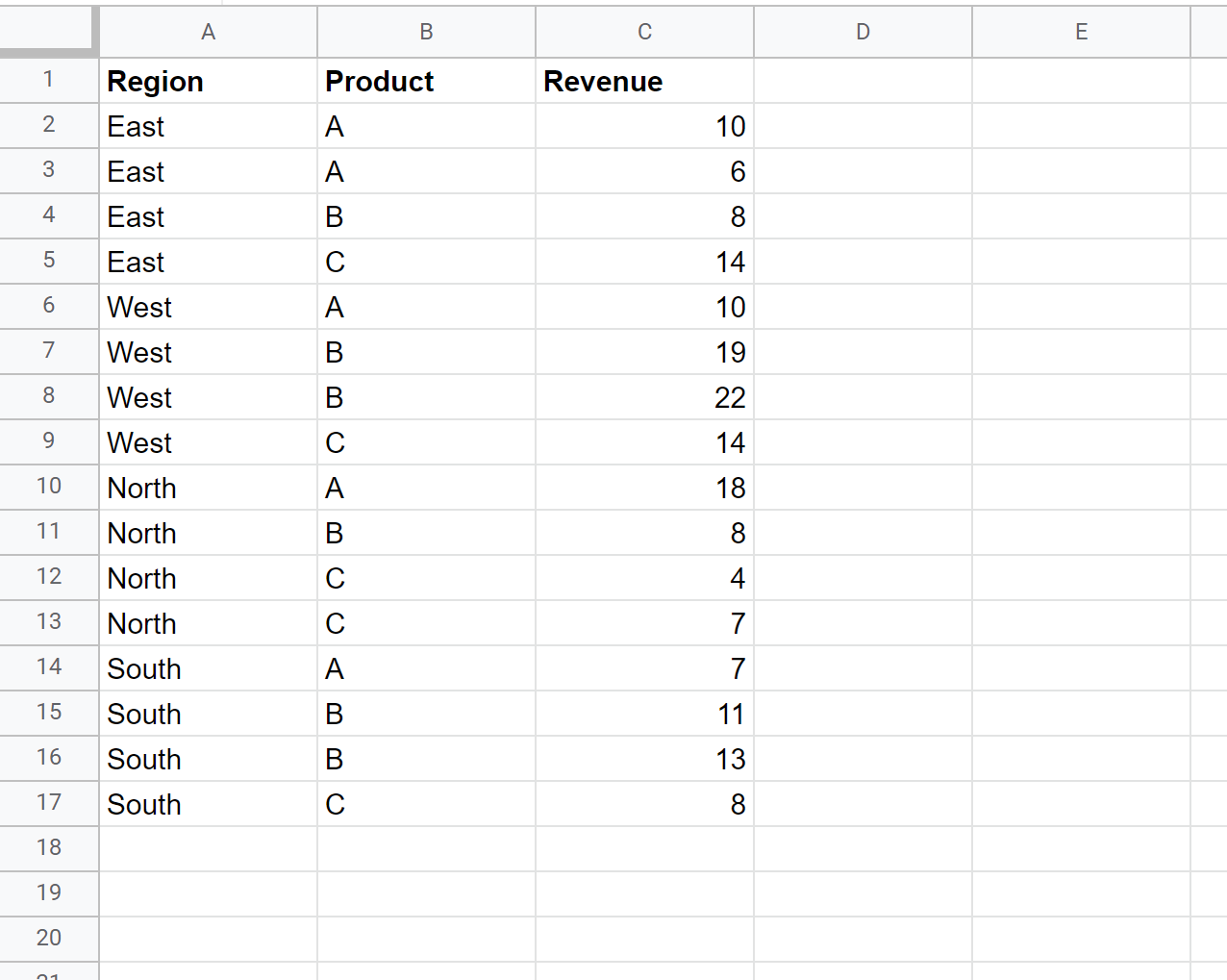Select revenue cell showing 18
Image resolution: width=1227 pixels, height=980 pixels.
(644, 488)
